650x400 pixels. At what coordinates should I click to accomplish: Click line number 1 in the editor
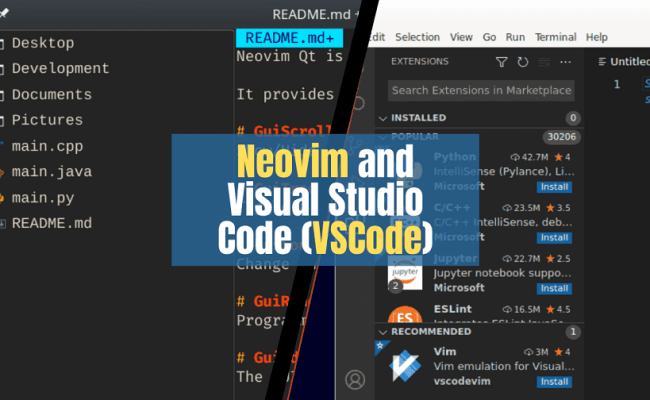[617, 85]
